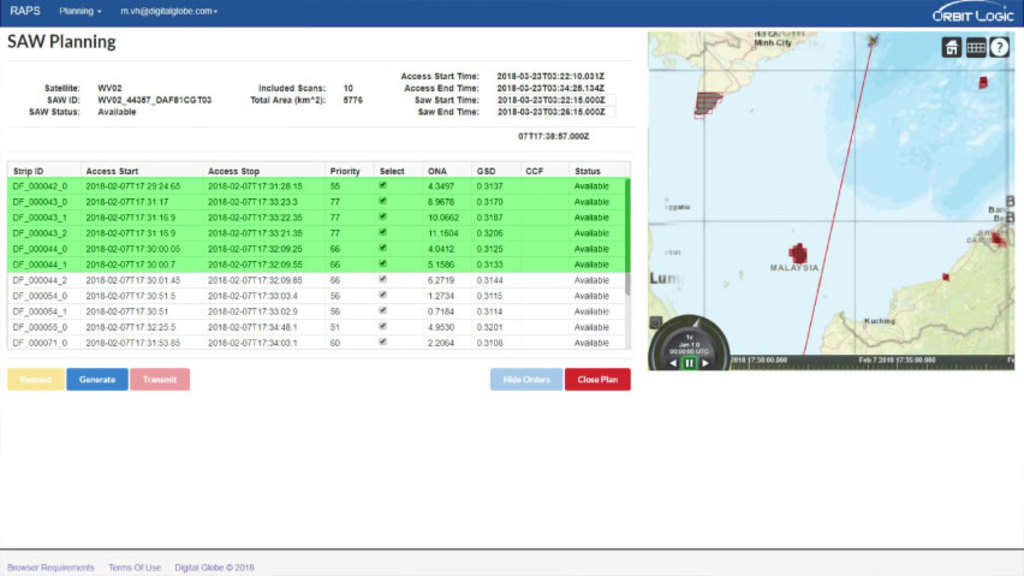Viewport: 1024px width, 576px height.
Task: Open the map help question-mark icon
Action: 999,48
